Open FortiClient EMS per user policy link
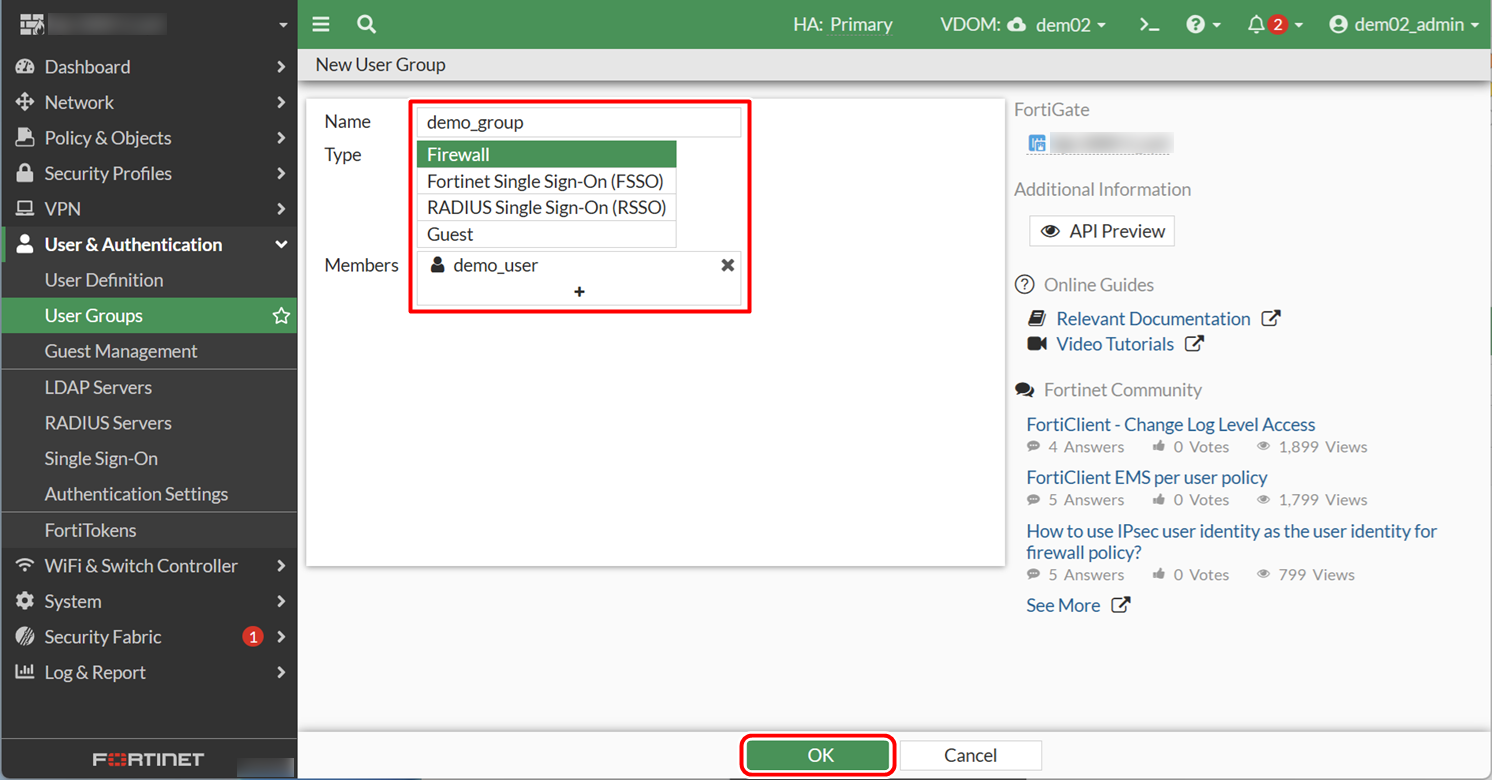 (x=1147, y=478)
